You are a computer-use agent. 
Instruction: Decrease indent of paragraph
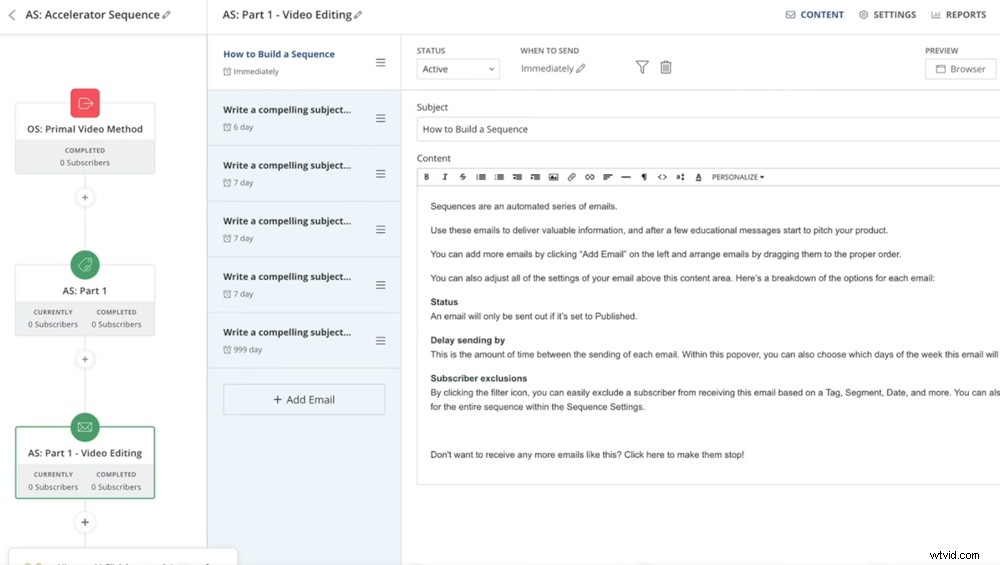pyautogui.click(x=517, y=177)
